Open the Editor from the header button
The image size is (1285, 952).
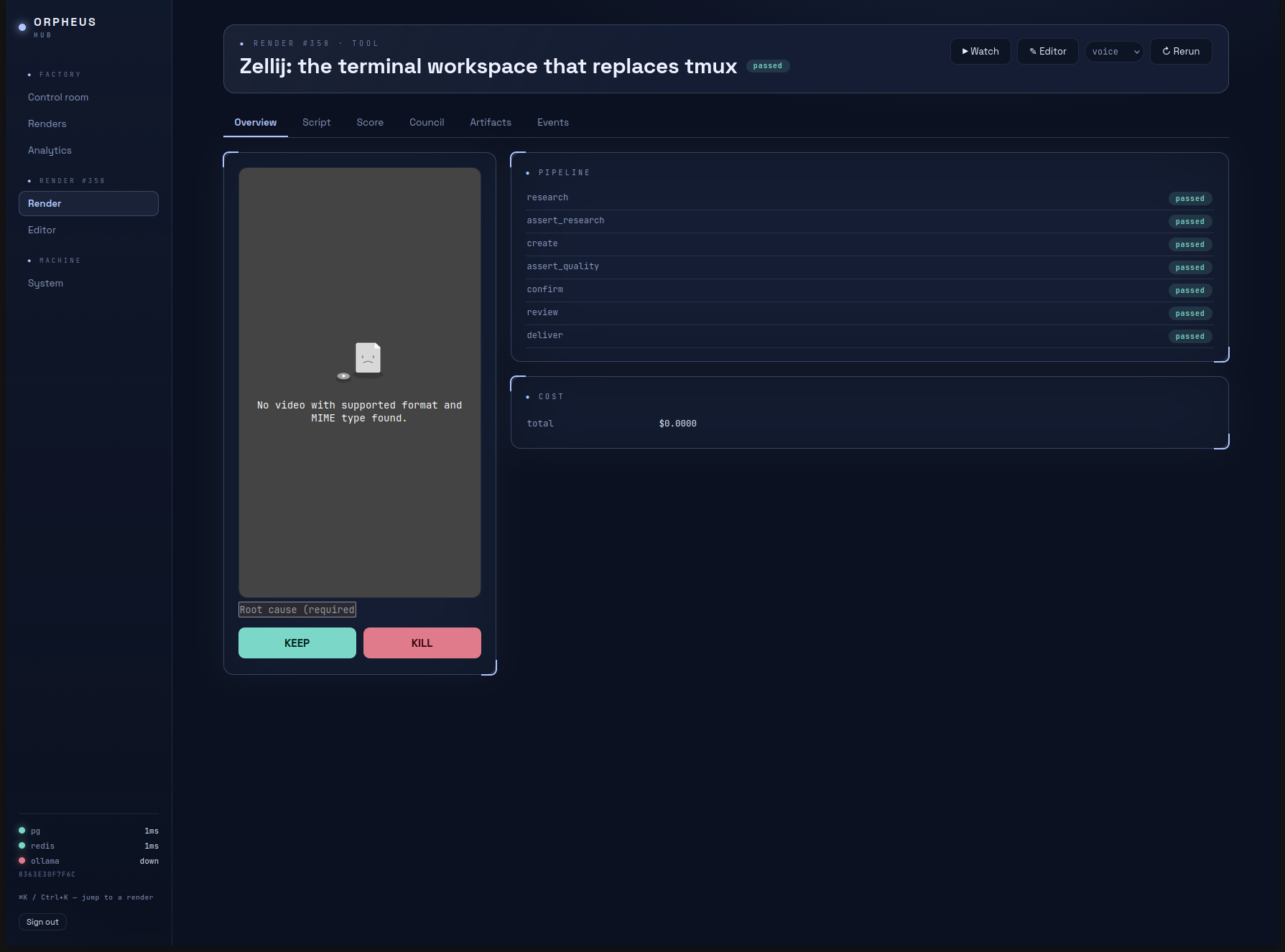tap(1048, 52)
